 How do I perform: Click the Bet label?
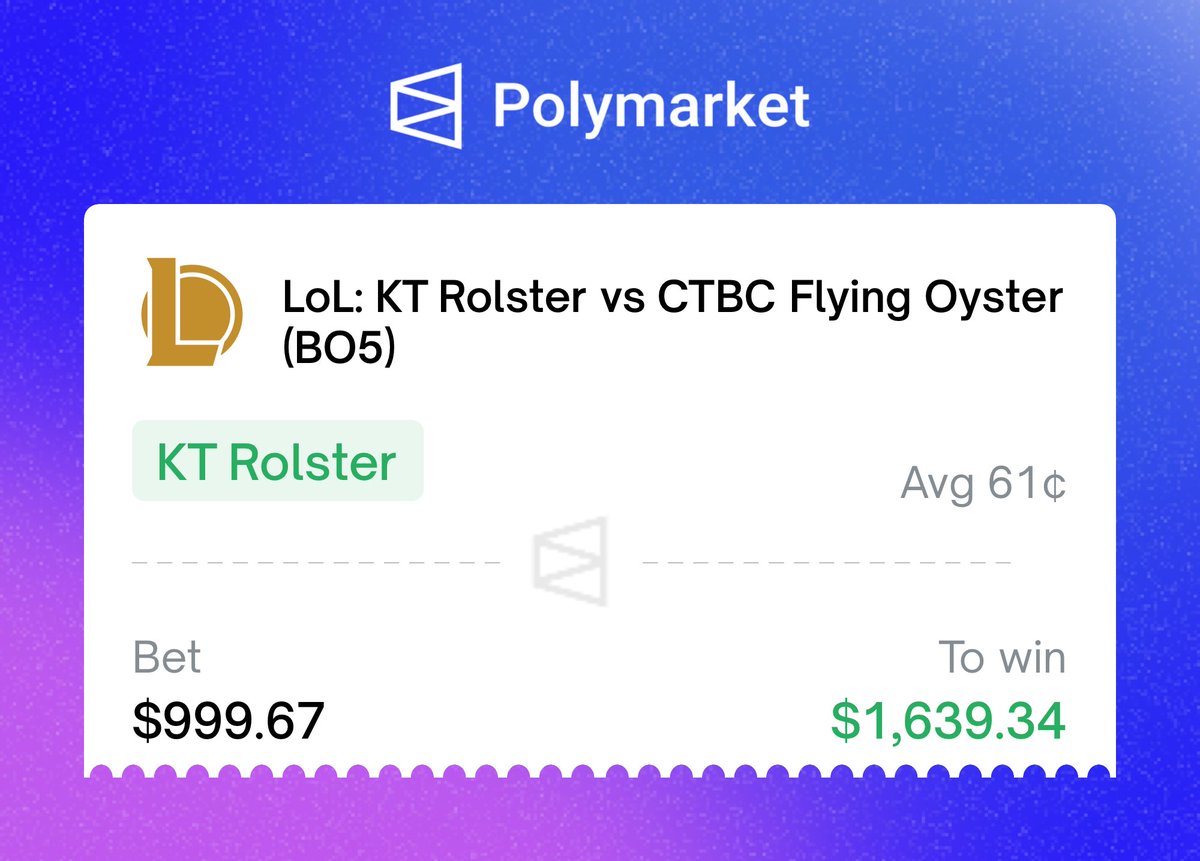(x=167, y=658)
